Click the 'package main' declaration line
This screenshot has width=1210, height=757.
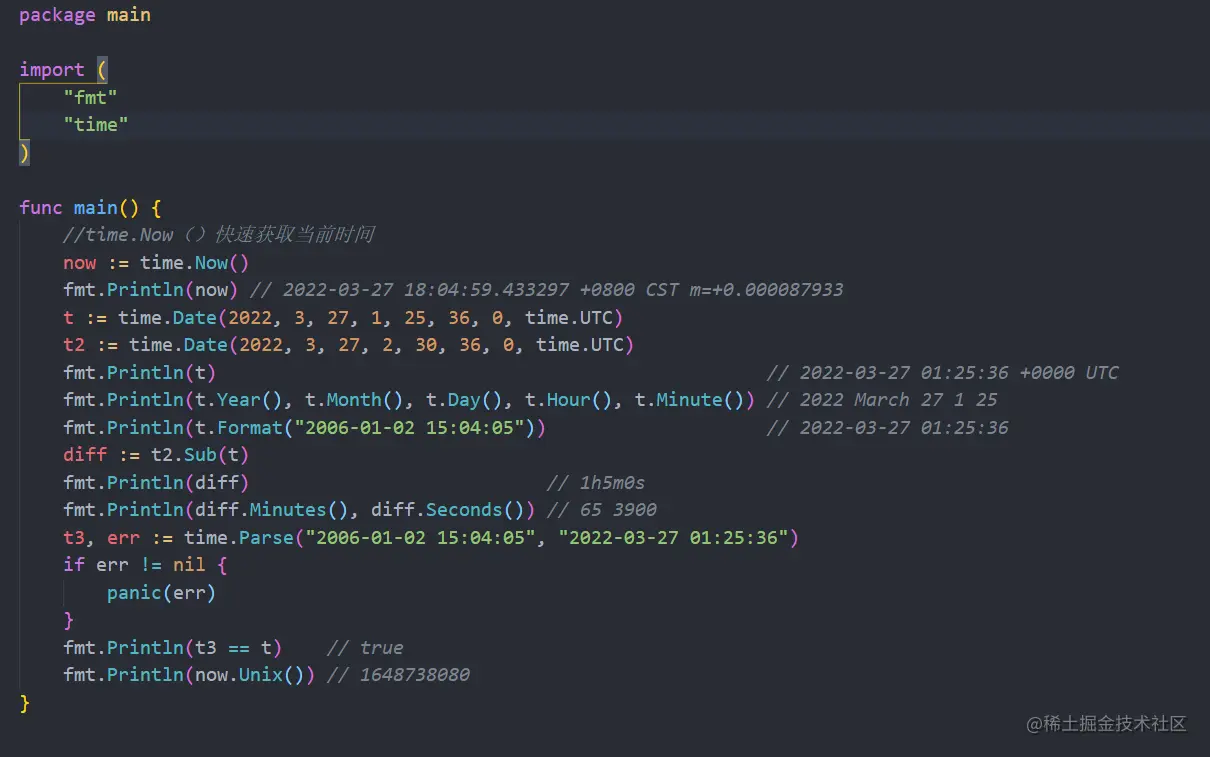point(85,15)
